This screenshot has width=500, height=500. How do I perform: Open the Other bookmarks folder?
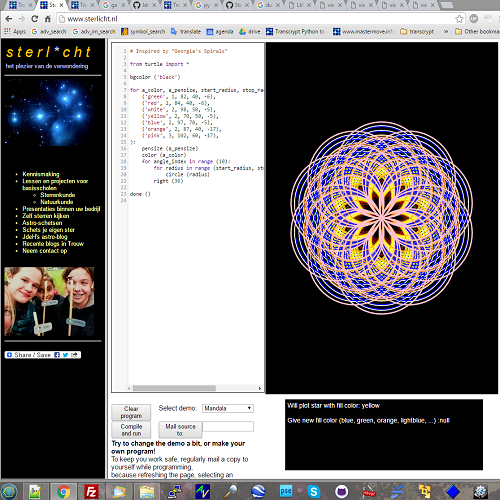[x=477, y=32]
